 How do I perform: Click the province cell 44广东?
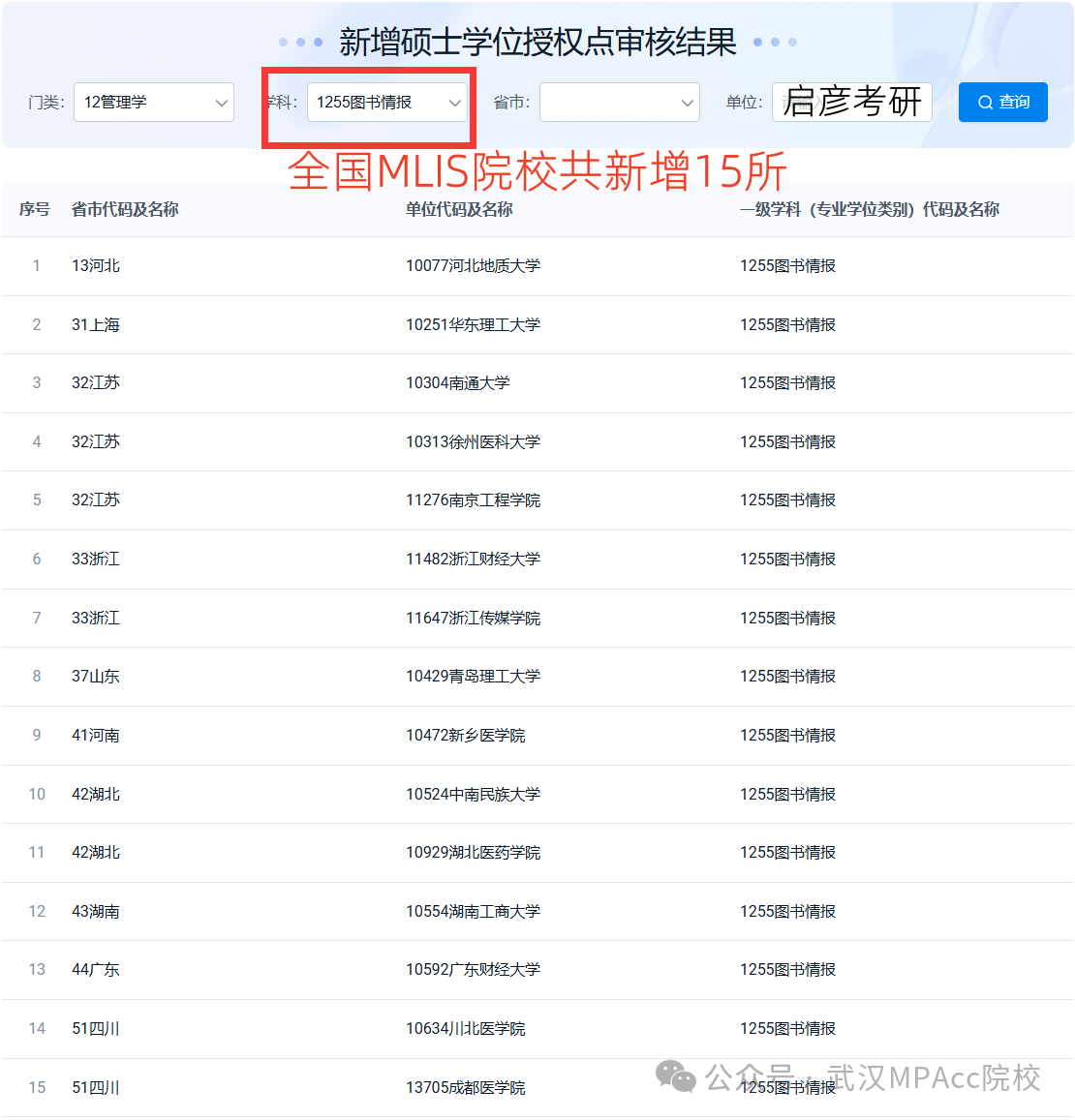click(x=96, y=969)
